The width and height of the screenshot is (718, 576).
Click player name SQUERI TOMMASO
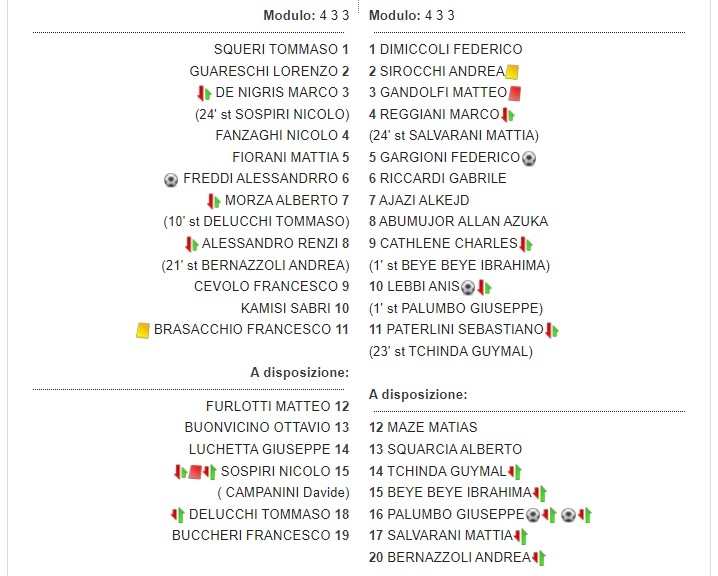(x=276, y=49)
